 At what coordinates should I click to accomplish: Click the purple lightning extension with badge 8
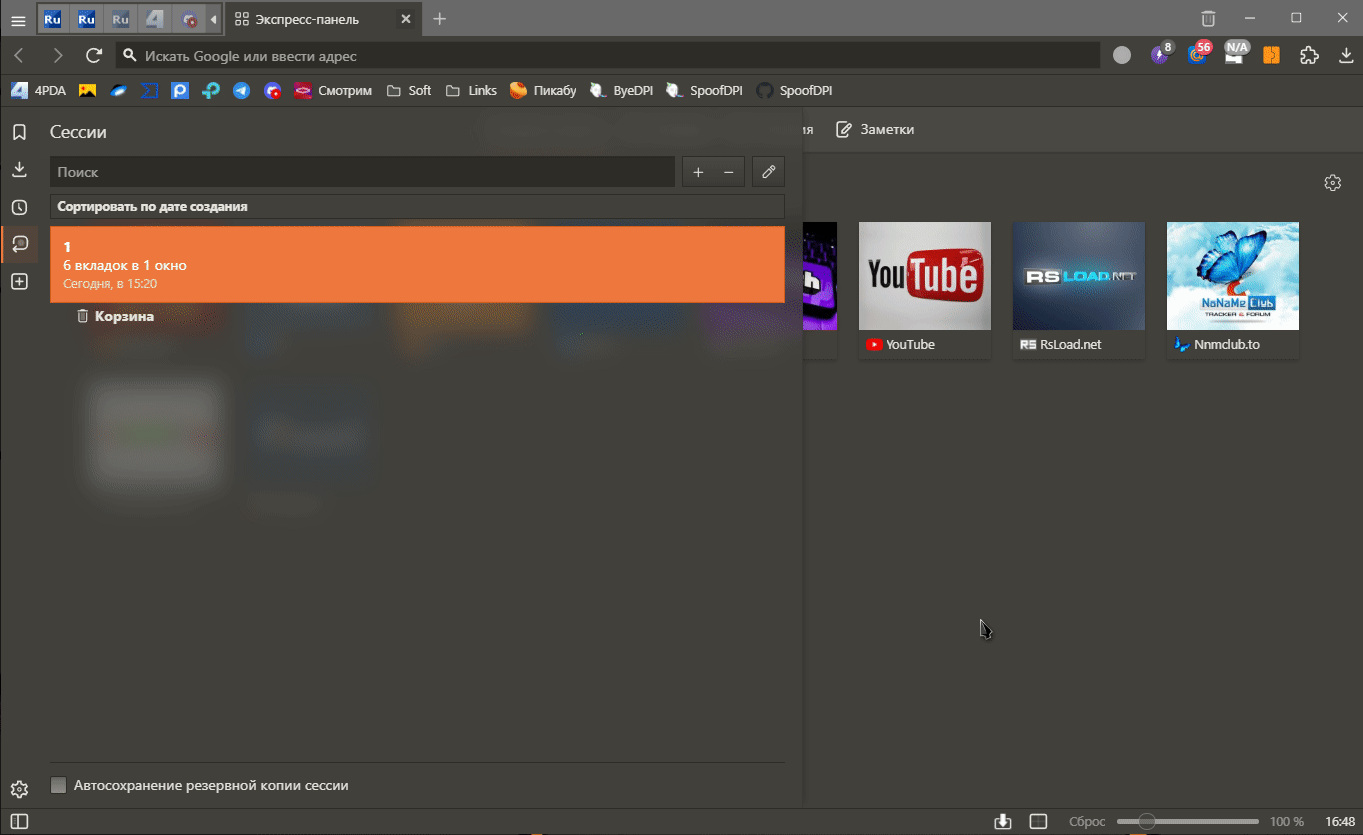pyautogui.click(x=1160, y=54)
